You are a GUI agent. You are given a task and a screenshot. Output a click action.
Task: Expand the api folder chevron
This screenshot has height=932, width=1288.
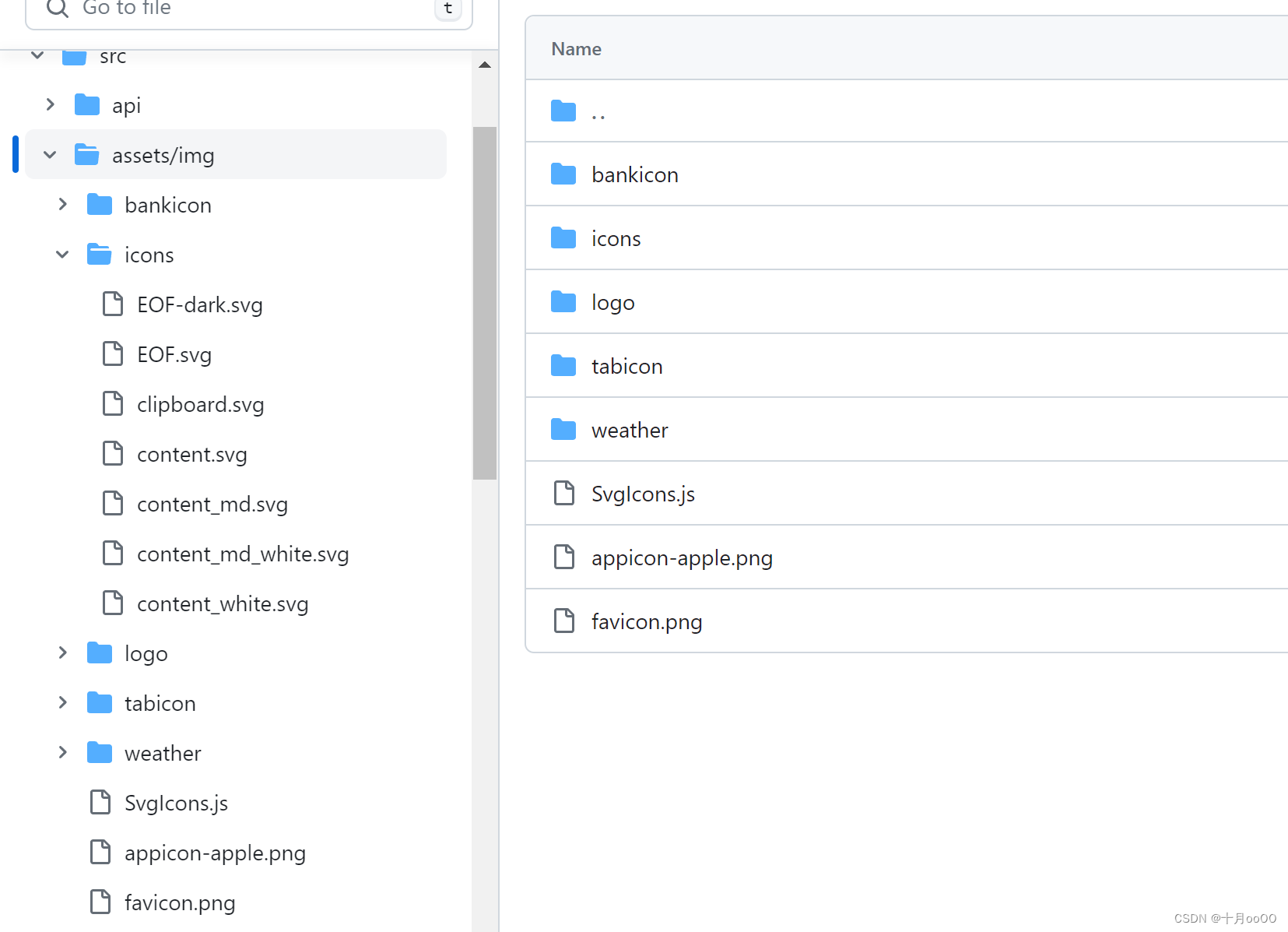51,104
